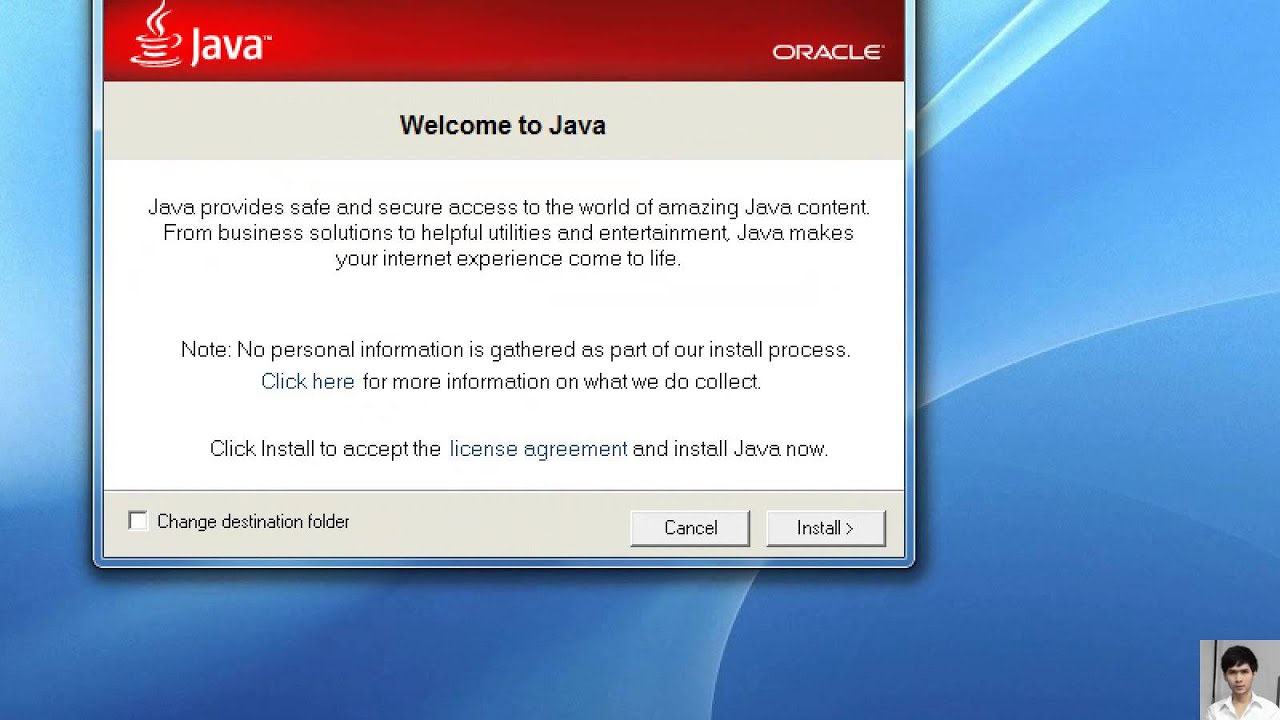
Task: Open the license agreement link
Action: 538,449
